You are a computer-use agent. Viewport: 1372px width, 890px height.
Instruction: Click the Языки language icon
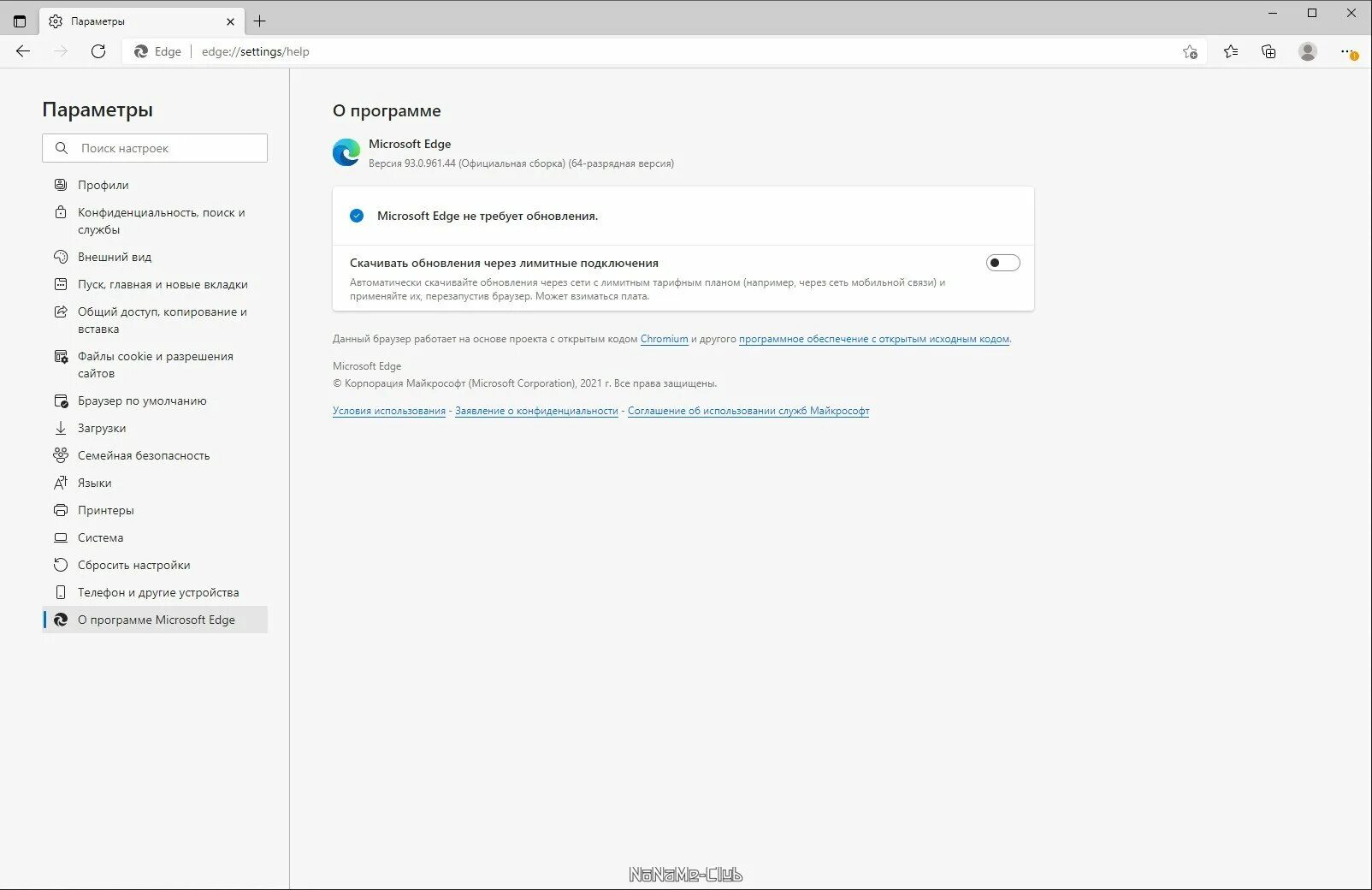coord(61,483)
